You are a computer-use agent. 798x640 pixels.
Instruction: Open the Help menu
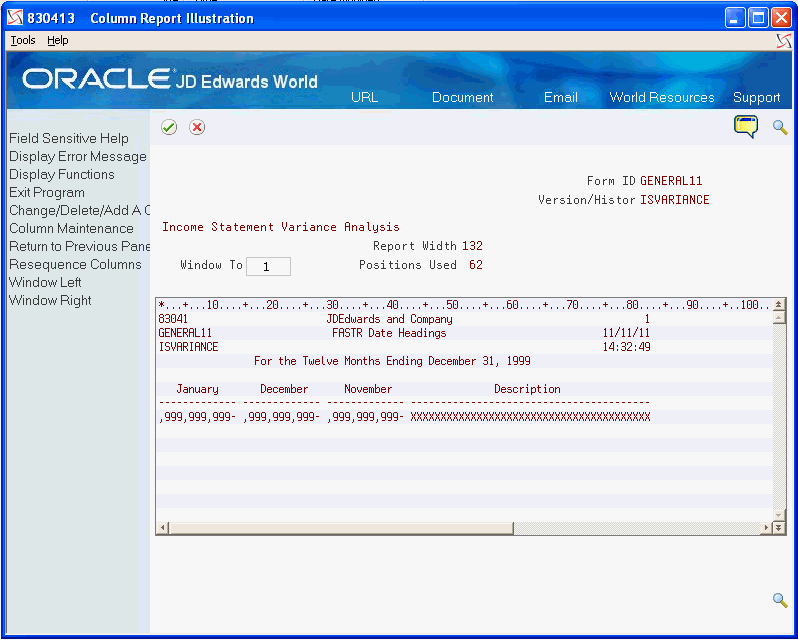click(58, 40)
